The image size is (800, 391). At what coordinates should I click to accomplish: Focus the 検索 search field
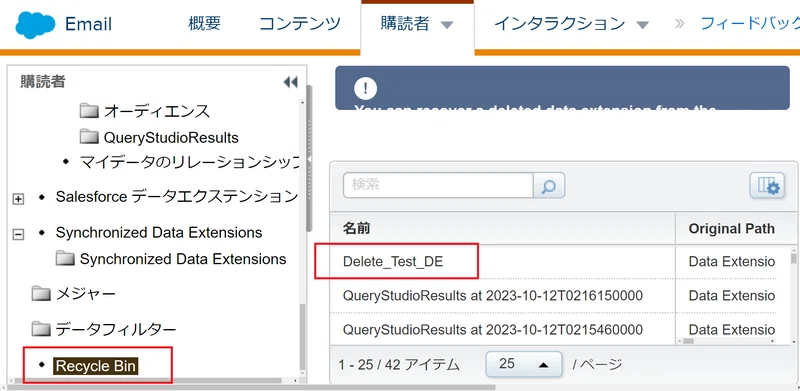point(438,185)
